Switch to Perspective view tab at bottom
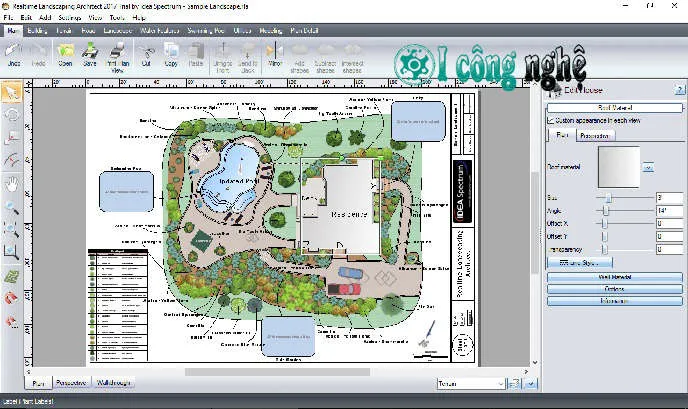 coord(71,383)
